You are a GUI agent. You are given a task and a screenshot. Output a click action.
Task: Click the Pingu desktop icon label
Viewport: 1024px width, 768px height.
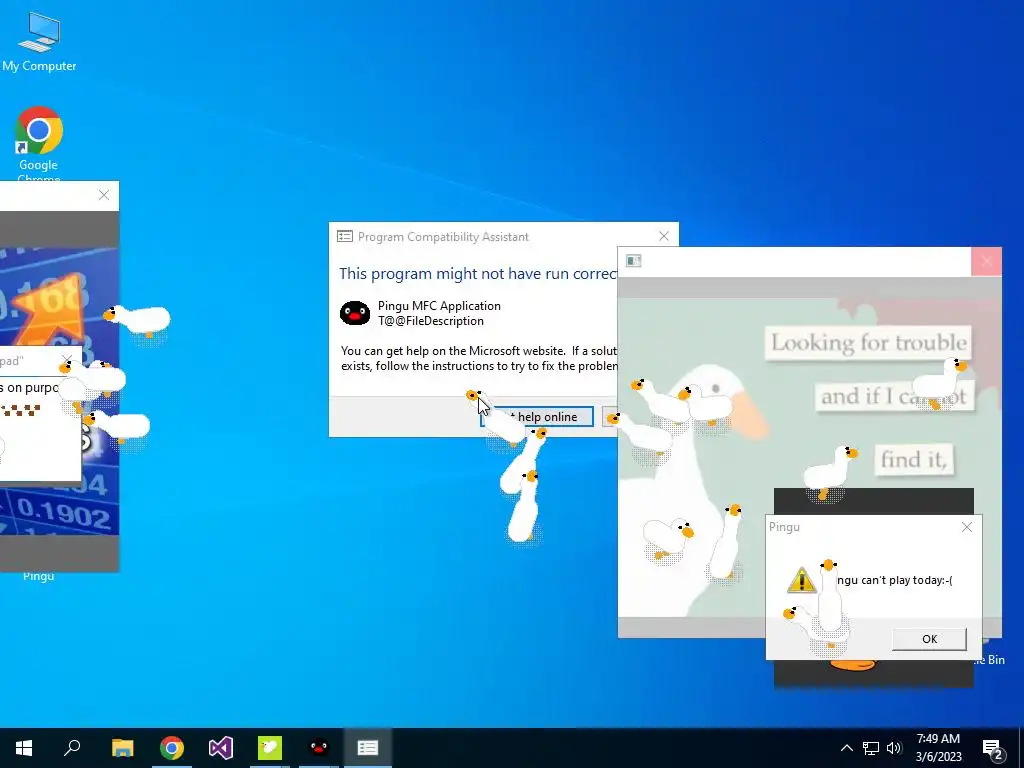click(x=39, y=576)
